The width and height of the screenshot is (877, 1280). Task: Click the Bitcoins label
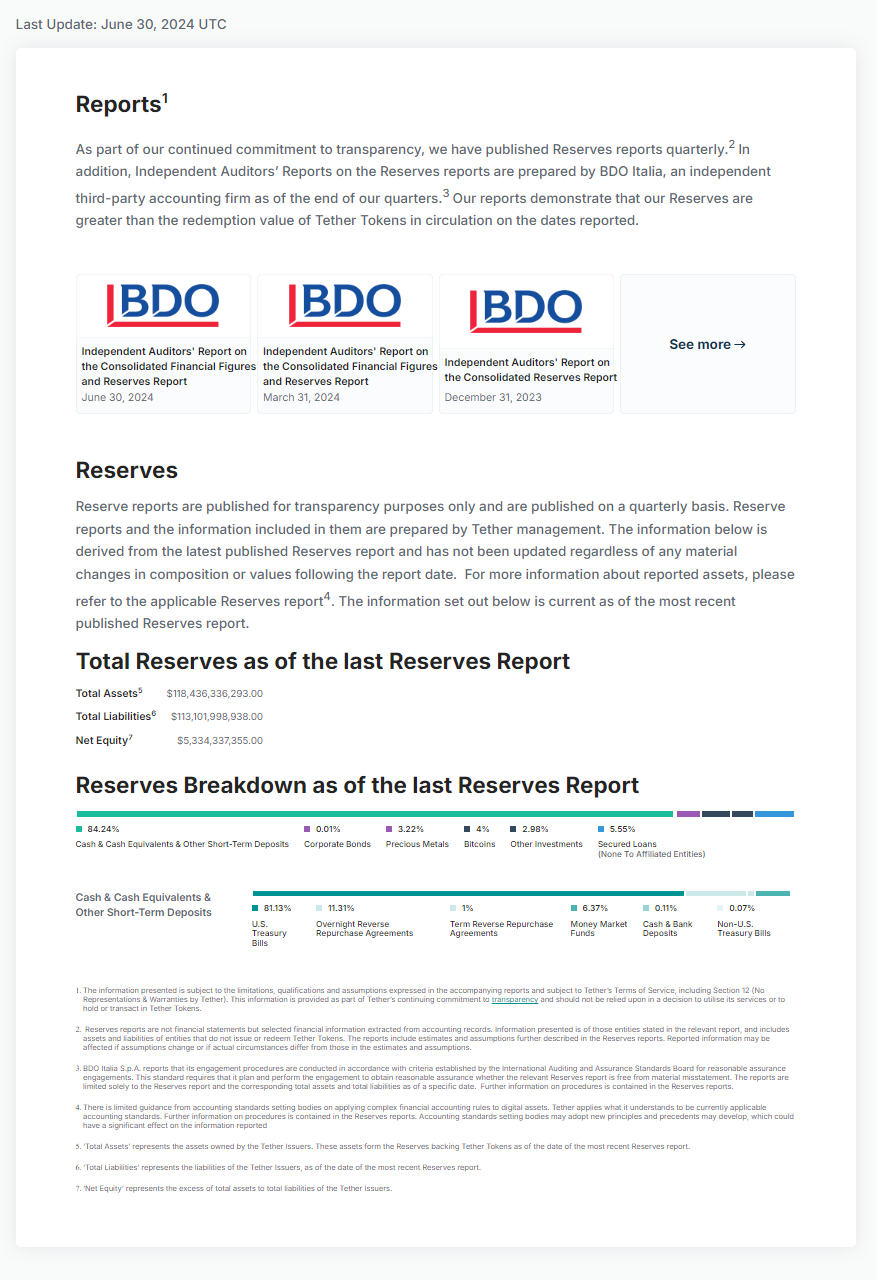[x=479, y=844]
